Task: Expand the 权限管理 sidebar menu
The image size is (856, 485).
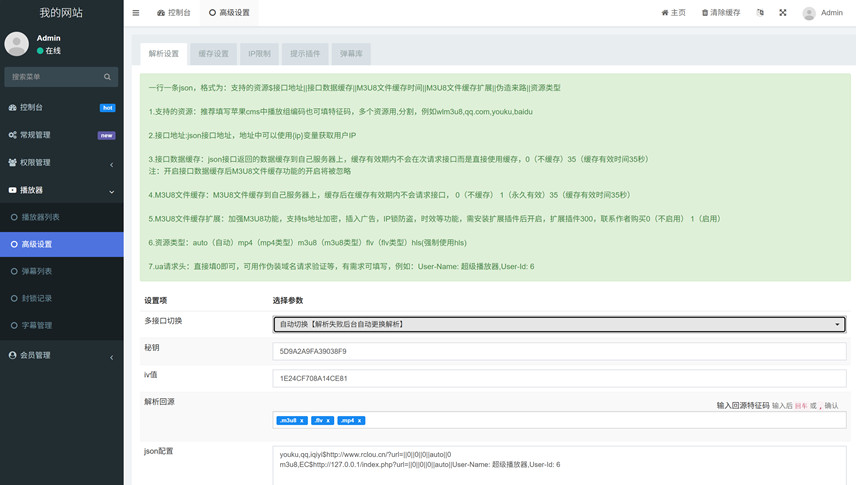Action: coord(60,162)
